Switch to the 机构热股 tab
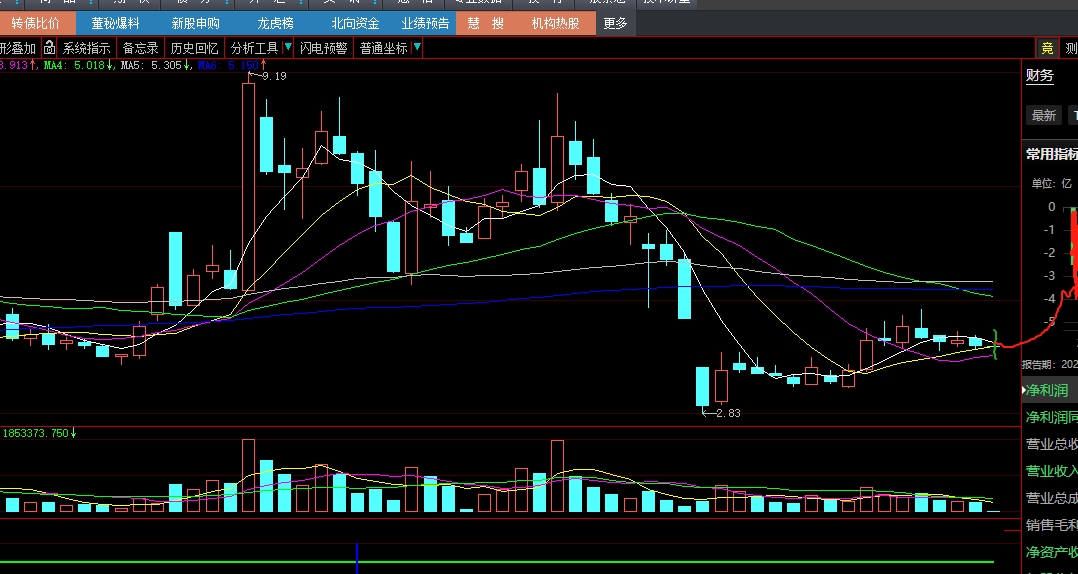The height and width of the screenshot is (574, 1078). click(x=556, y=23)
